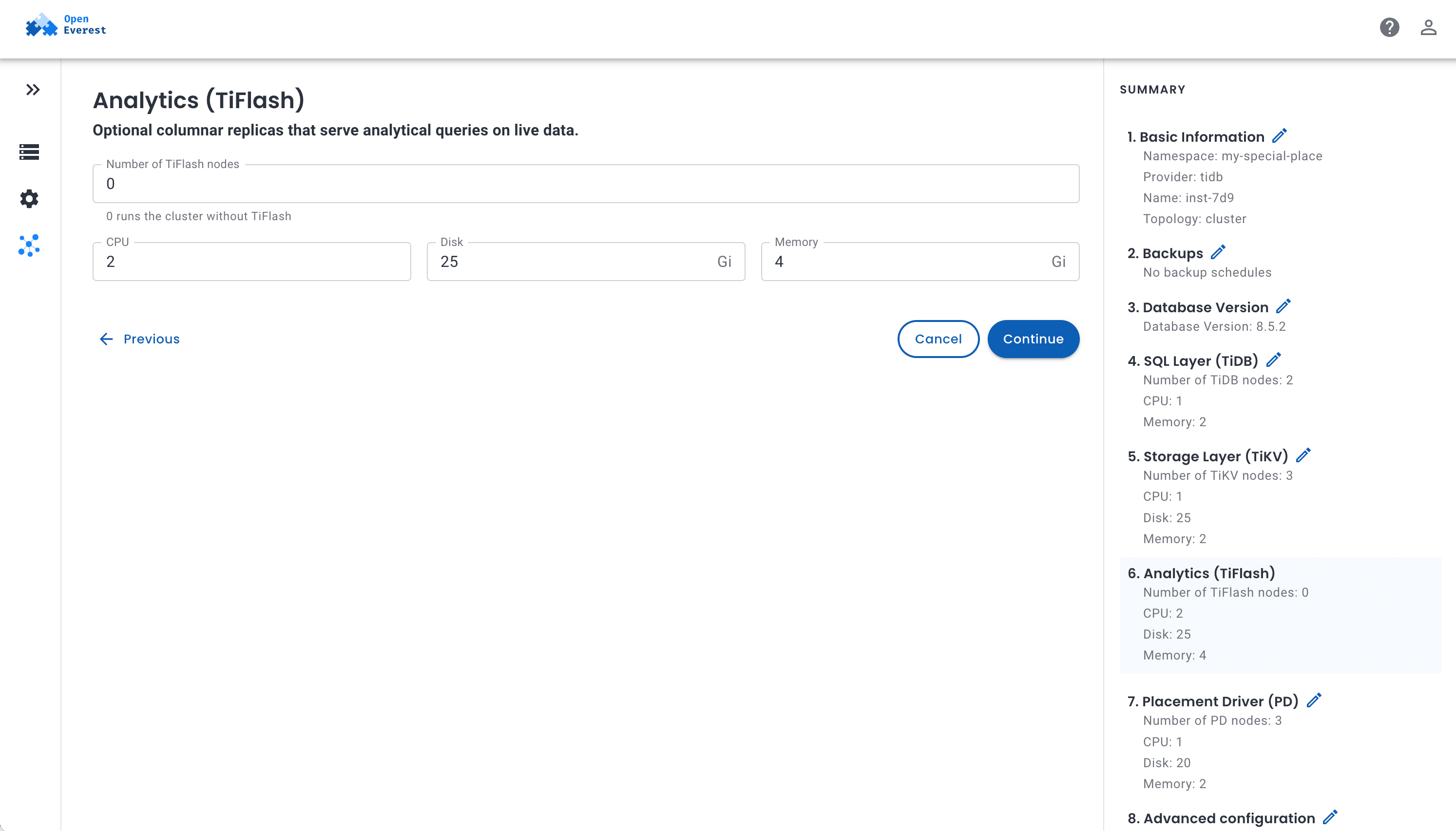Click the Continue button
1456x831 pixels.
(1033, 339)
